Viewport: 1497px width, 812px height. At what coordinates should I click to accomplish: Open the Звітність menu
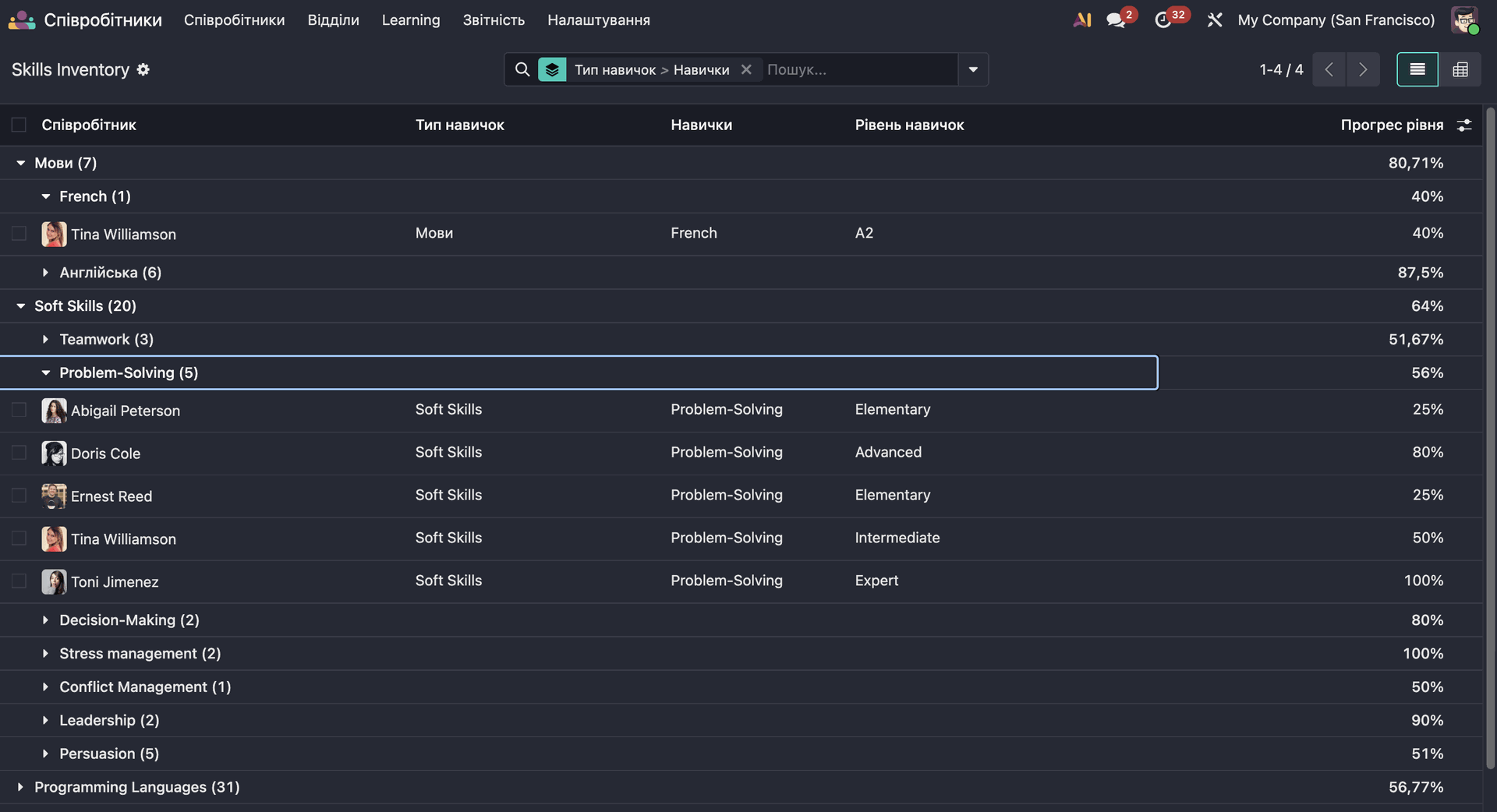pyautogui.click(x=494, y=20)
